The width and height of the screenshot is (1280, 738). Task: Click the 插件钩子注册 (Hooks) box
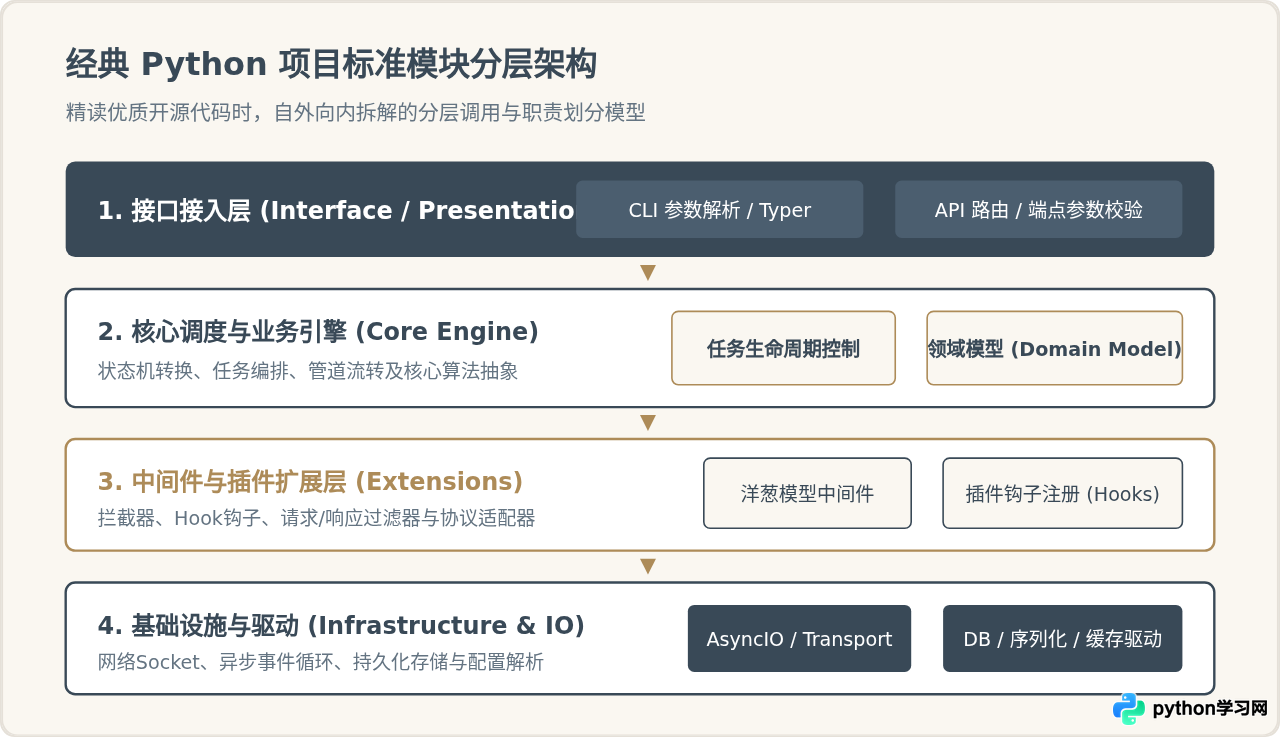point(1062,493)
